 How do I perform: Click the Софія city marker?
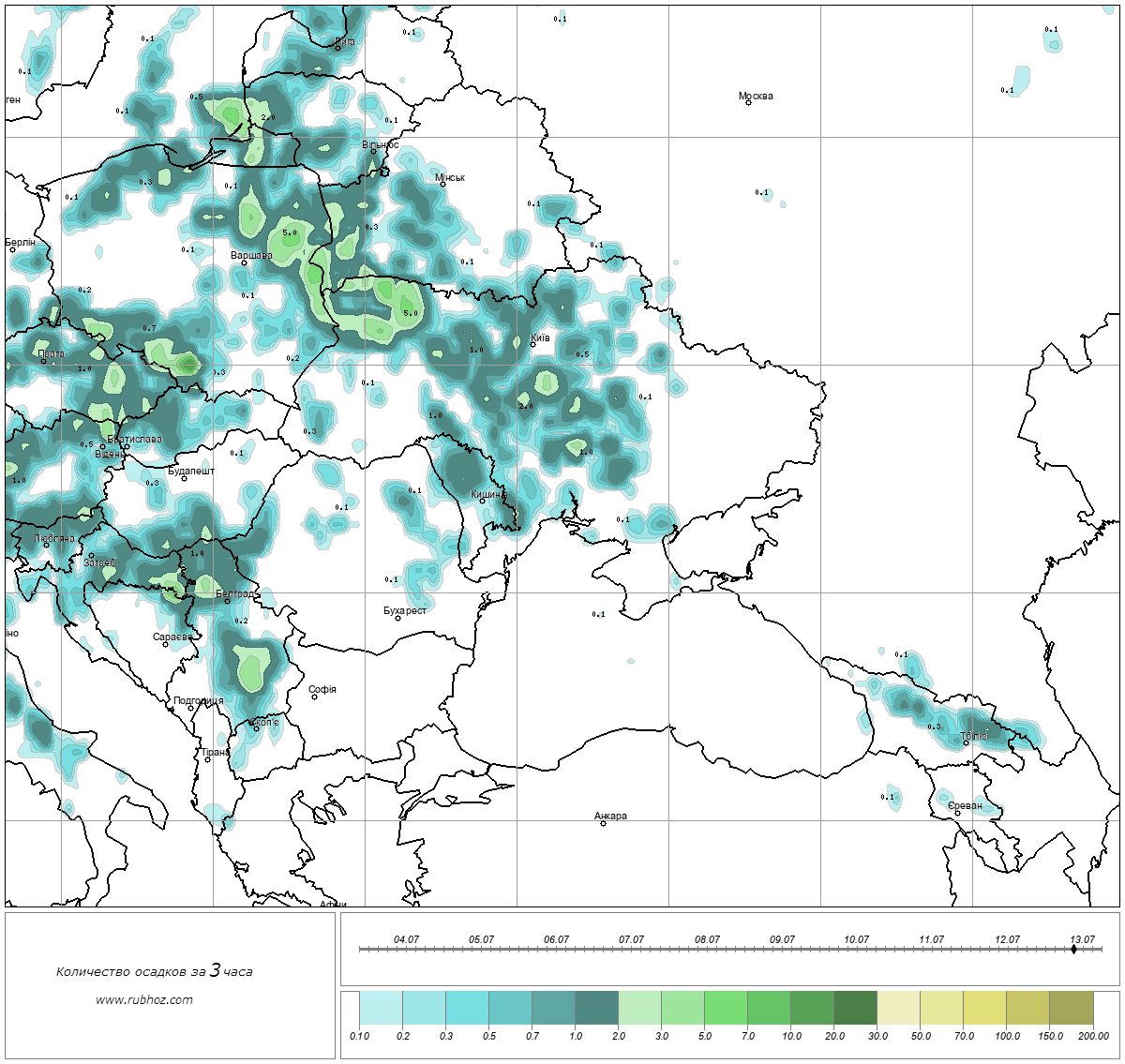pyautogui.click(x=315, y=697)
